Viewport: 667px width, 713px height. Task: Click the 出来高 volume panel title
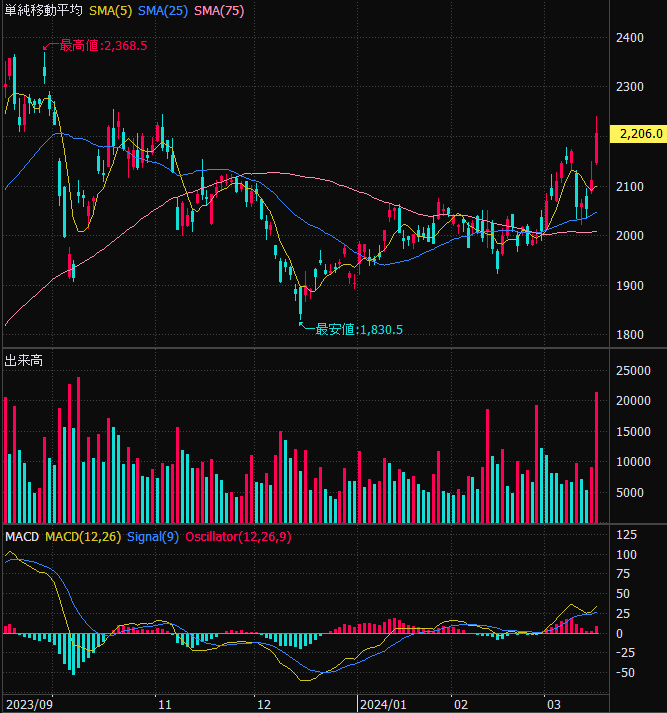(x=24, y=361)
